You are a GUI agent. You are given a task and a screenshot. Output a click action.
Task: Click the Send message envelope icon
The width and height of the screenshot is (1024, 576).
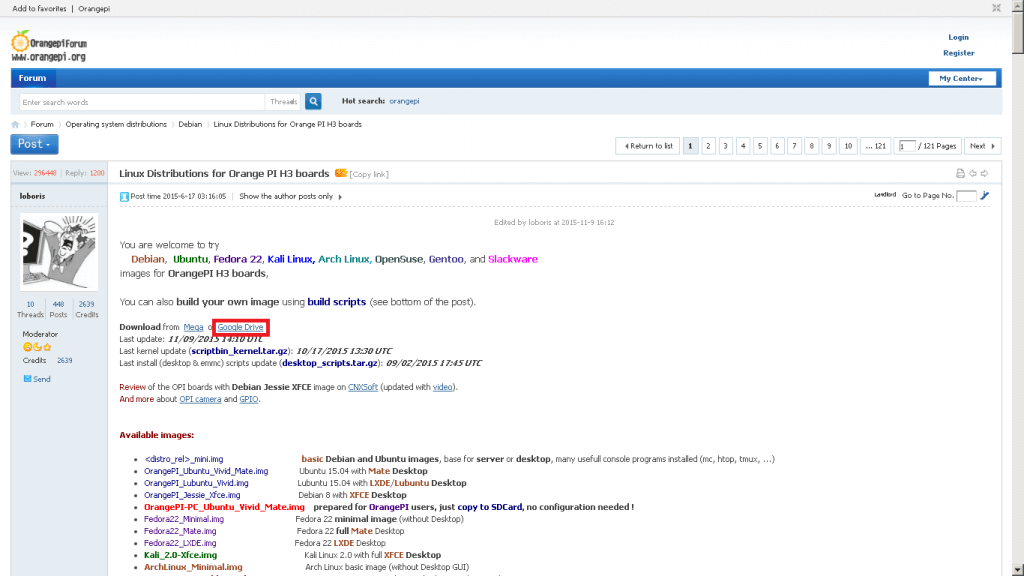click(27, 379)
